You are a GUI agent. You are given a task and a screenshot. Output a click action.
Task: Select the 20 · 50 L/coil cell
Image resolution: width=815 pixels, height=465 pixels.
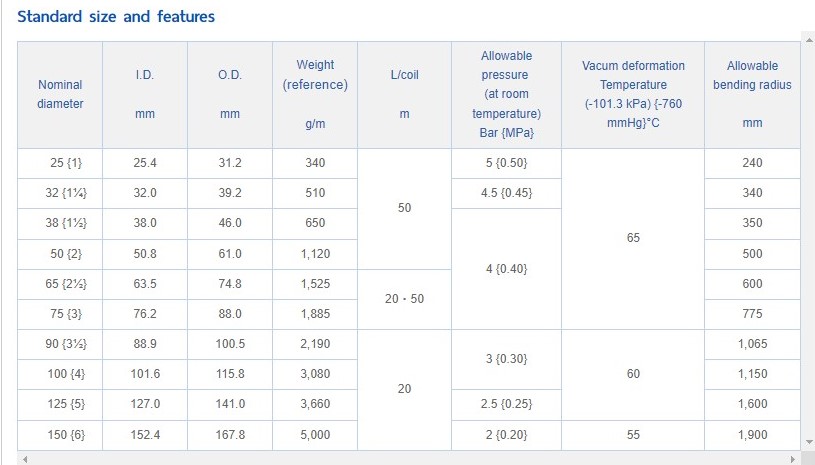pos(404,299)
